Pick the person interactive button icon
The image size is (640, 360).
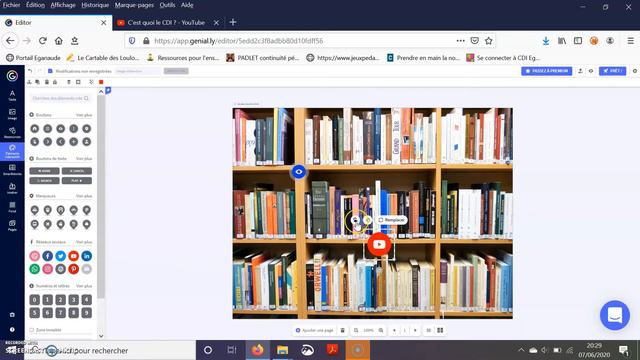click(x=87, y=142)
